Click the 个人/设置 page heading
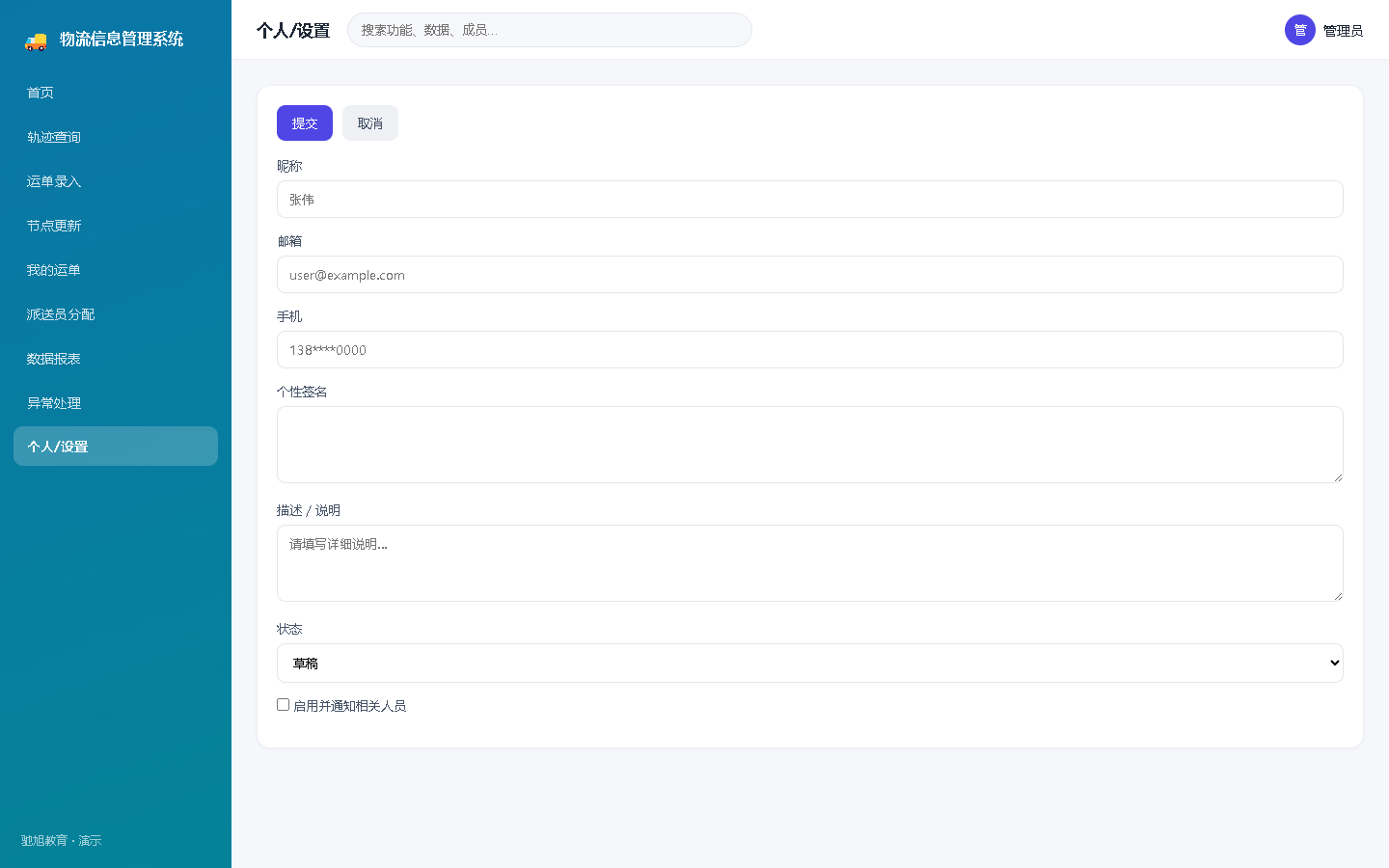Image resolution: width=1389 pixels, height=868 pixels. pos(293,31)
